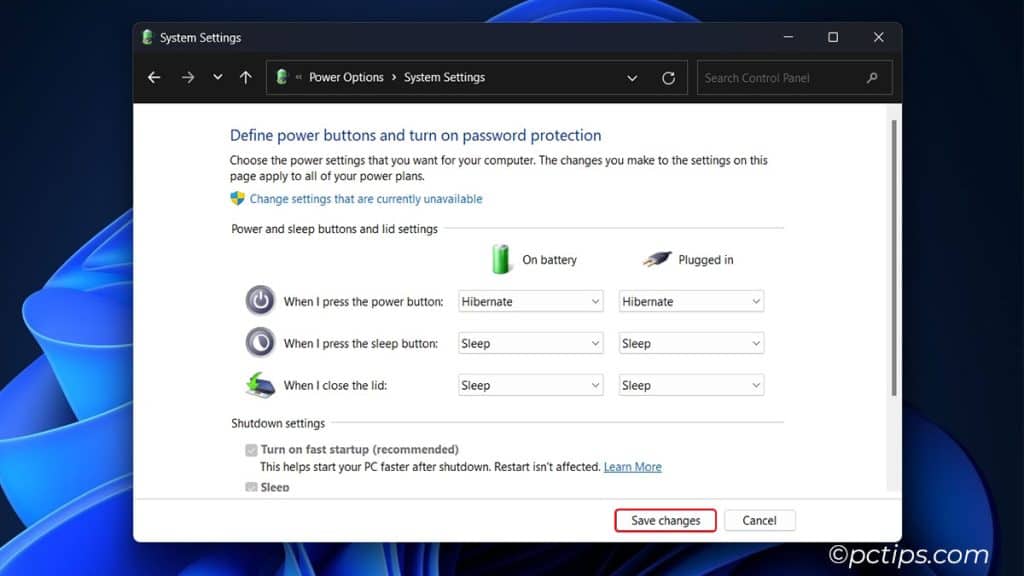Image resolution: width=1024 pixels, height=576 pixels.
Task: Open the Learn More link
Action: pyautogui.click(x=632, y=466)
